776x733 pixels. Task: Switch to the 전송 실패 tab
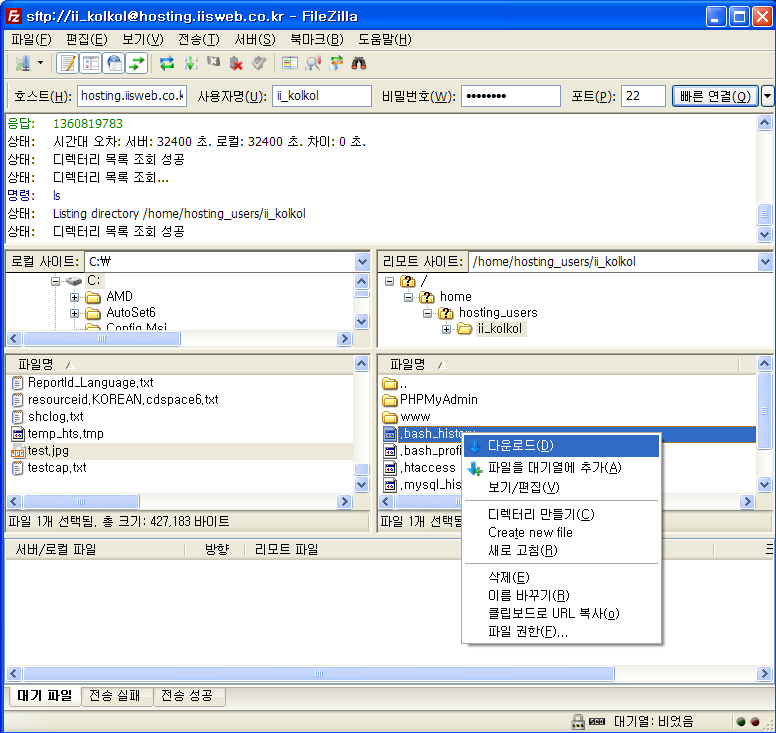pyautogui.click(x=115, y=696)
